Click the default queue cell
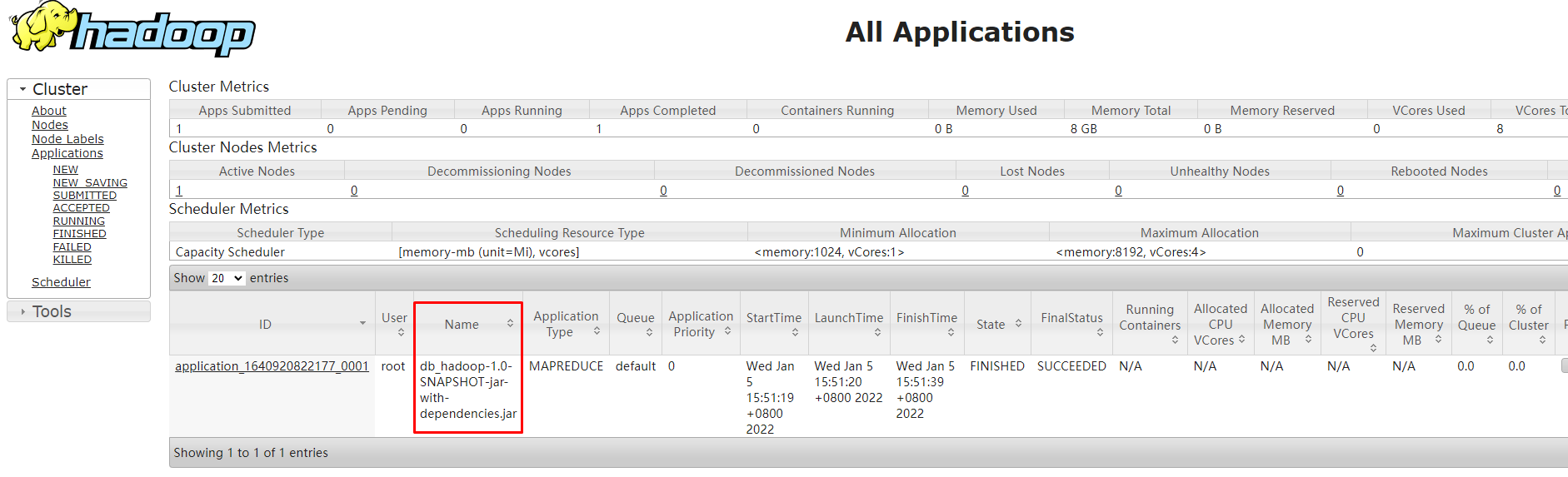This screenshot has height=477, width=1568. click(636, 366)
